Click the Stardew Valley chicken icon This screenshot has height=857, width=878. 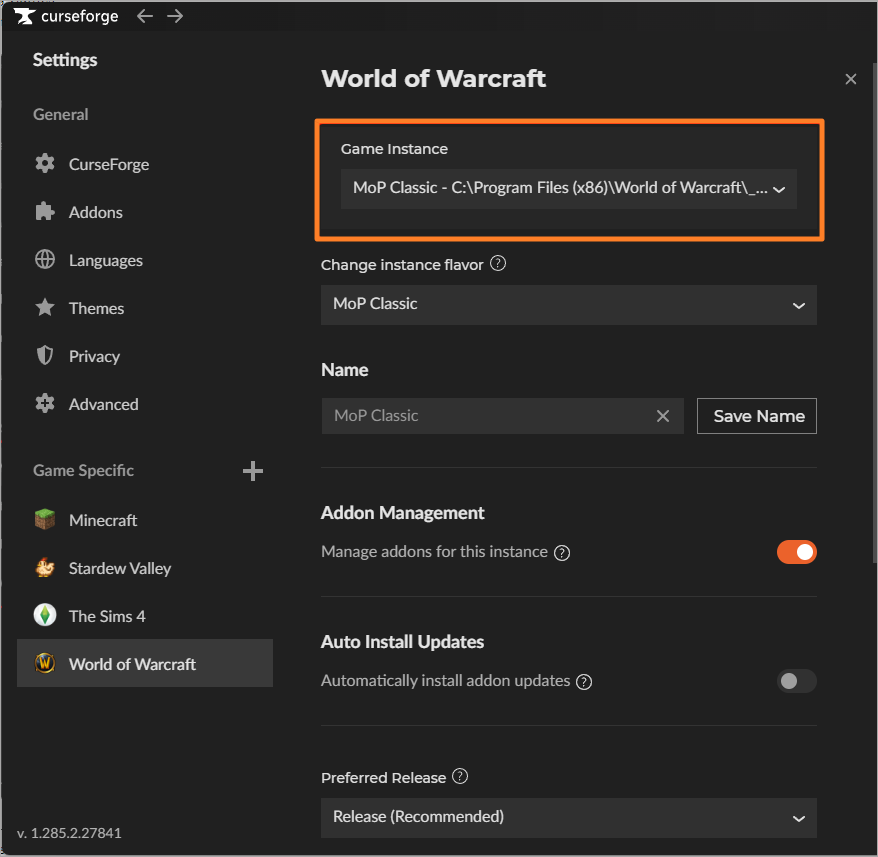pos(45,568)
